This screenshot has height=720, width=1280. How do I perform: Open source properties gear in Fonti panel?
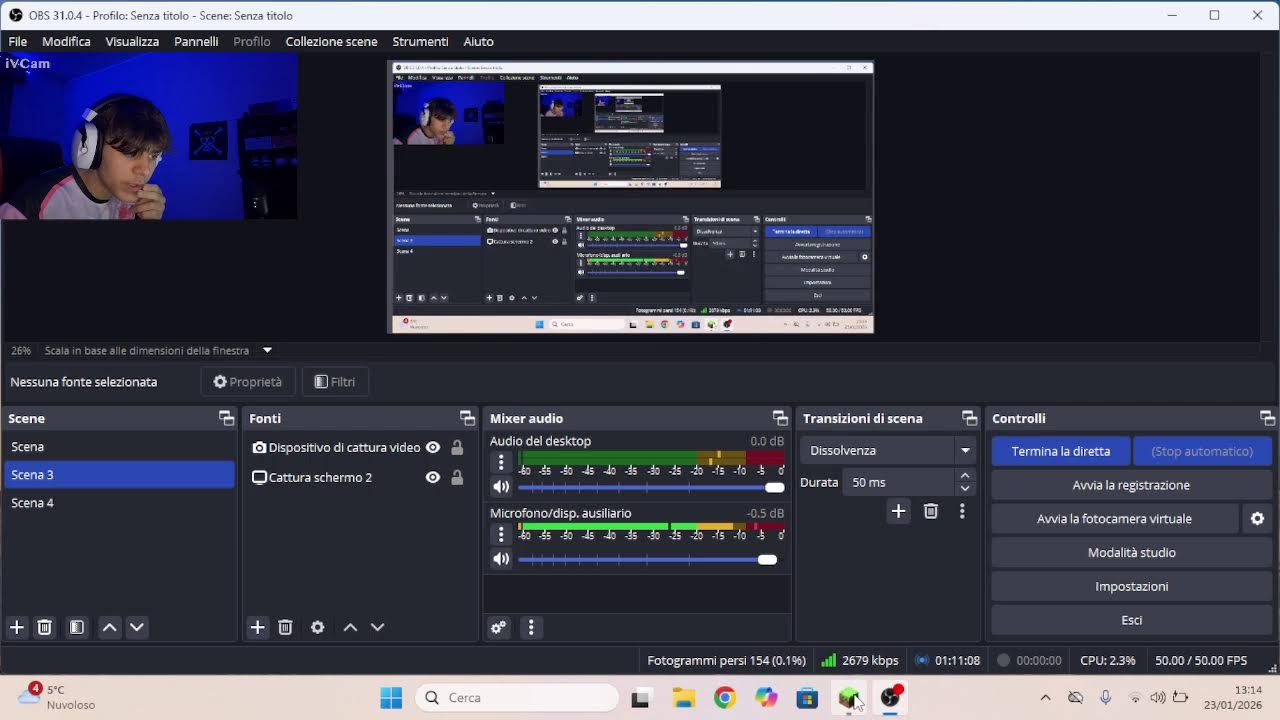317,627
